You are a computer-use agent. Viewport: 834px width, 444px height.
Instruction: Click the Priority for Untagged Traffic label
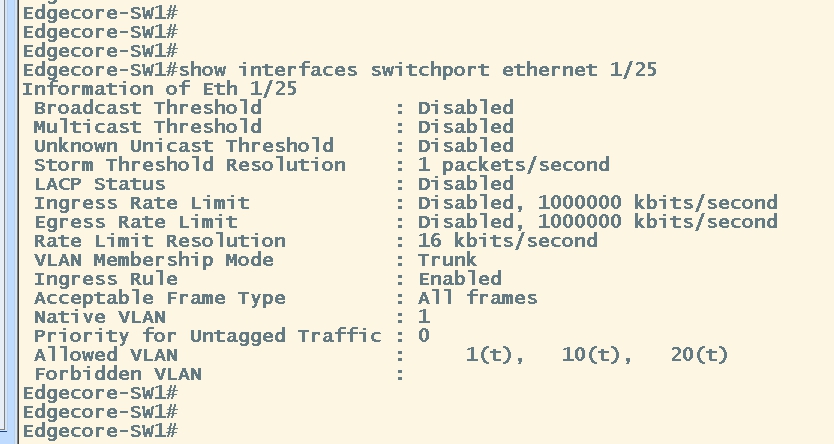tap(208, 336)
